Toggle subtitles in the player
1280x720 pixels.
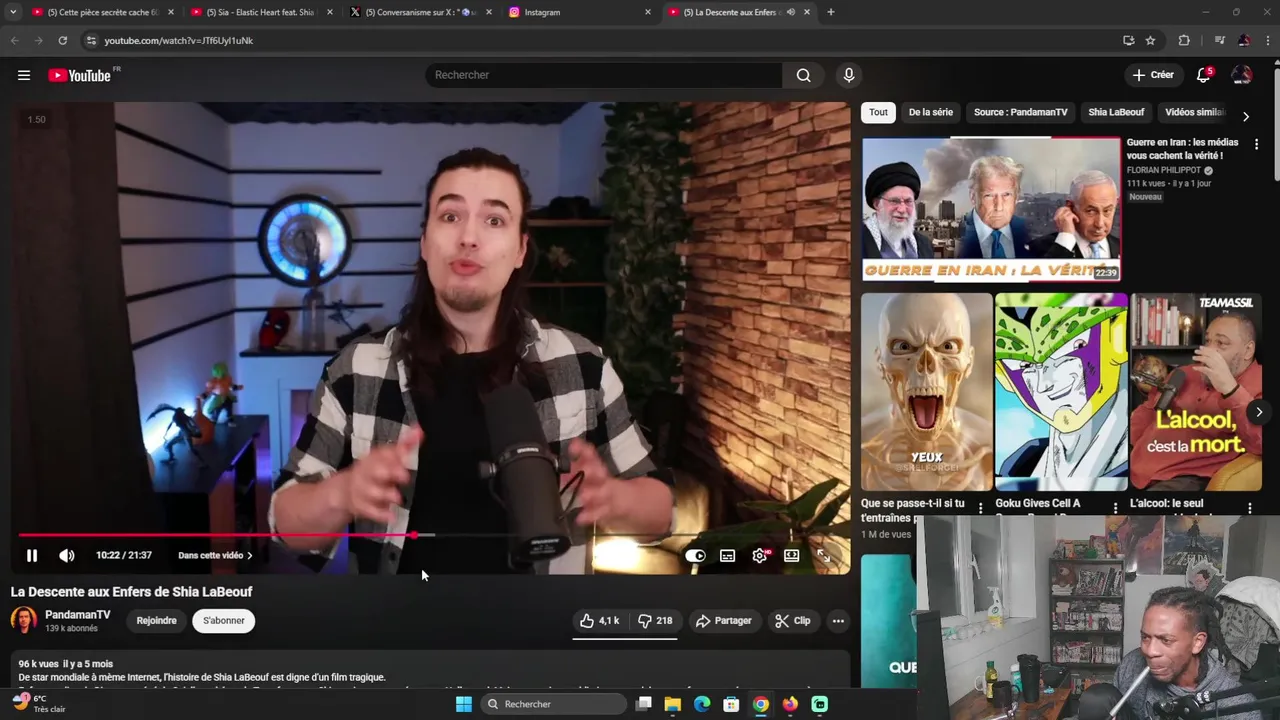pos(727,556)
